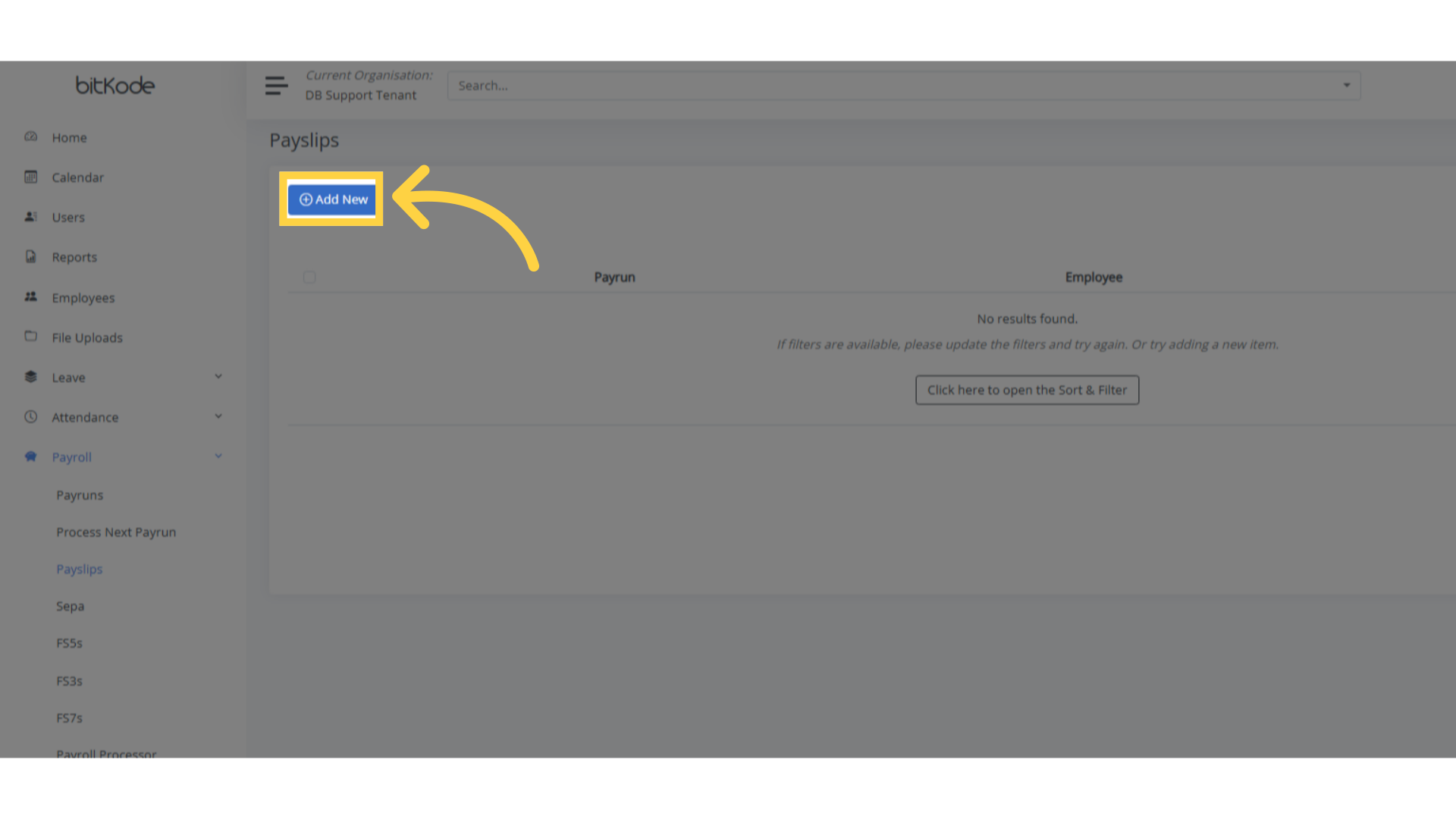
Task: Select the Process Next Payrun entry
Action: 116,532
